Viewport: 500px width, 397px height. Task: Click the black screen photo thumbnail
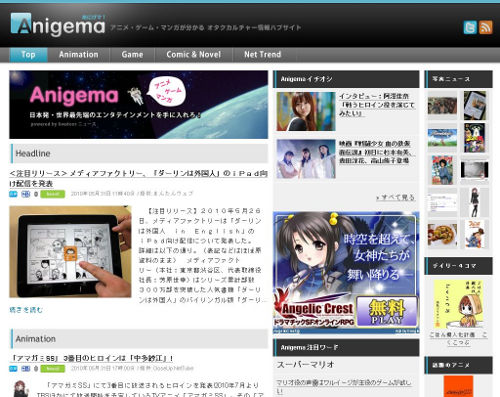pos(475,170)
